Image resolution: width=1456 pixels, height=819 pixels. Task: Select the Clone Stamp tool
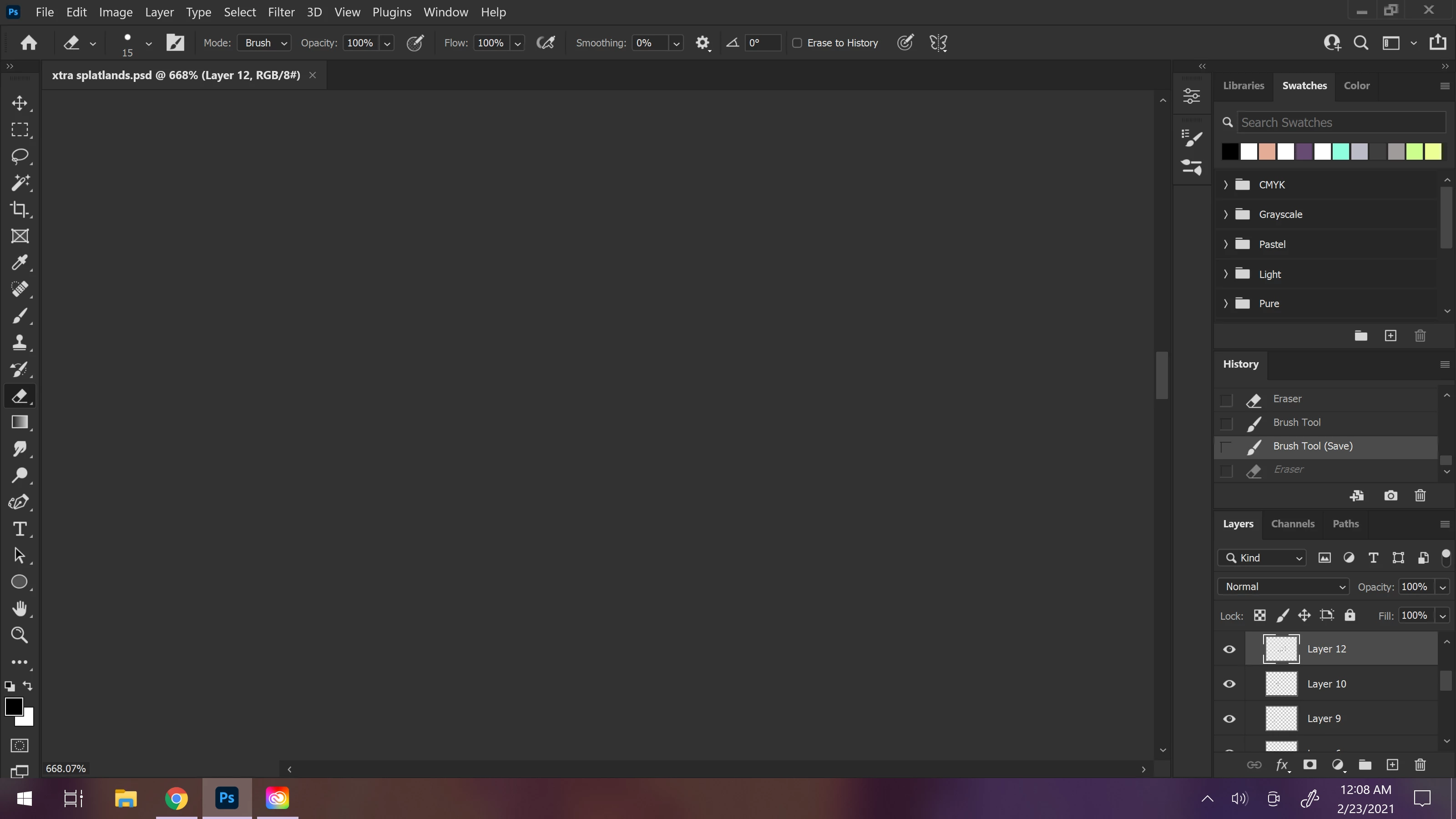pyautogui.click(x=20, y=343)
